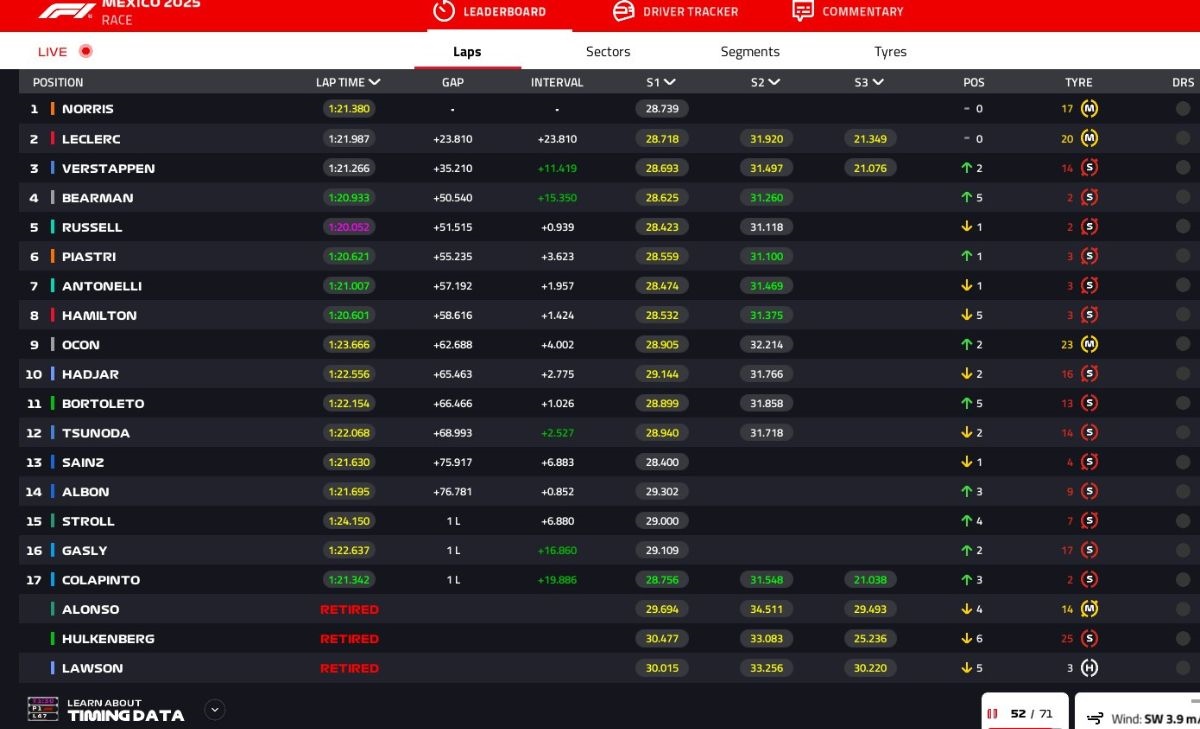Toggle the LIVE indicator
Screen dimensions: 1200x729
click(85, 52)
